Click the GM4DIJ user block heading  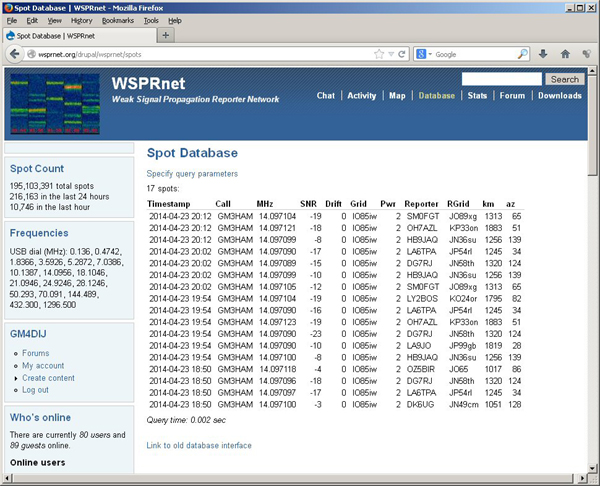28,334
